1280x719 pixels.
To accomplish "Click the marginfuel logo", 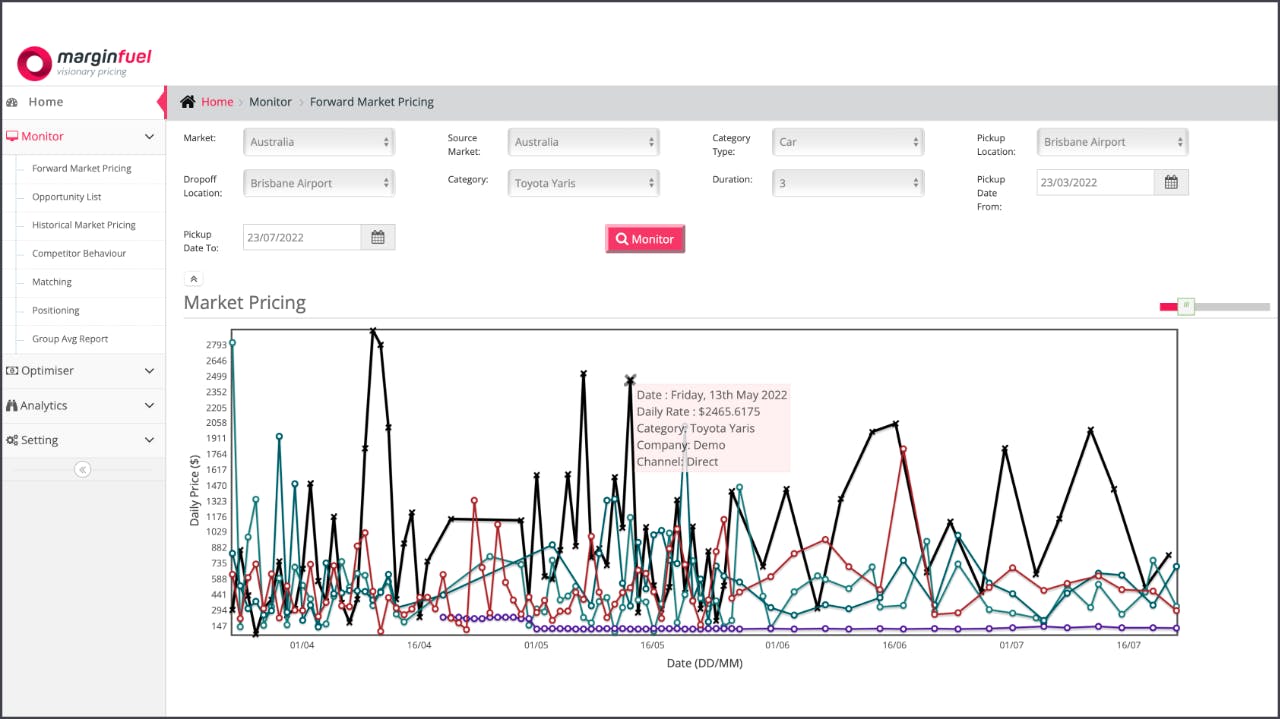I will point(84,62).
